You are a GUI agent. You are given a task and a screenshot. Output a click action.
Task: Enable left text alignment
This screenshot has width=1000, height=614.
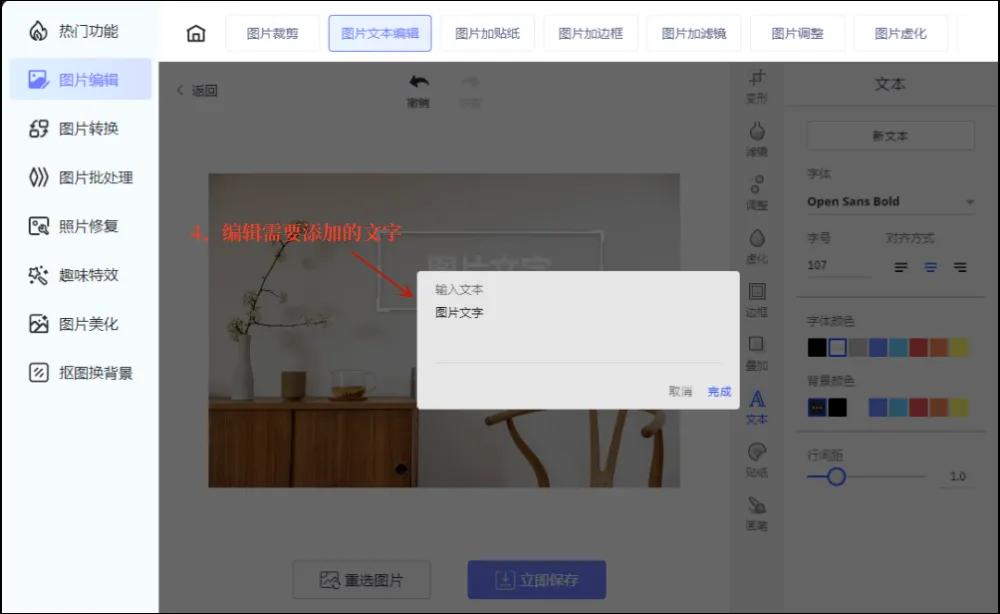pyautogui.click(x=901, y=267)
